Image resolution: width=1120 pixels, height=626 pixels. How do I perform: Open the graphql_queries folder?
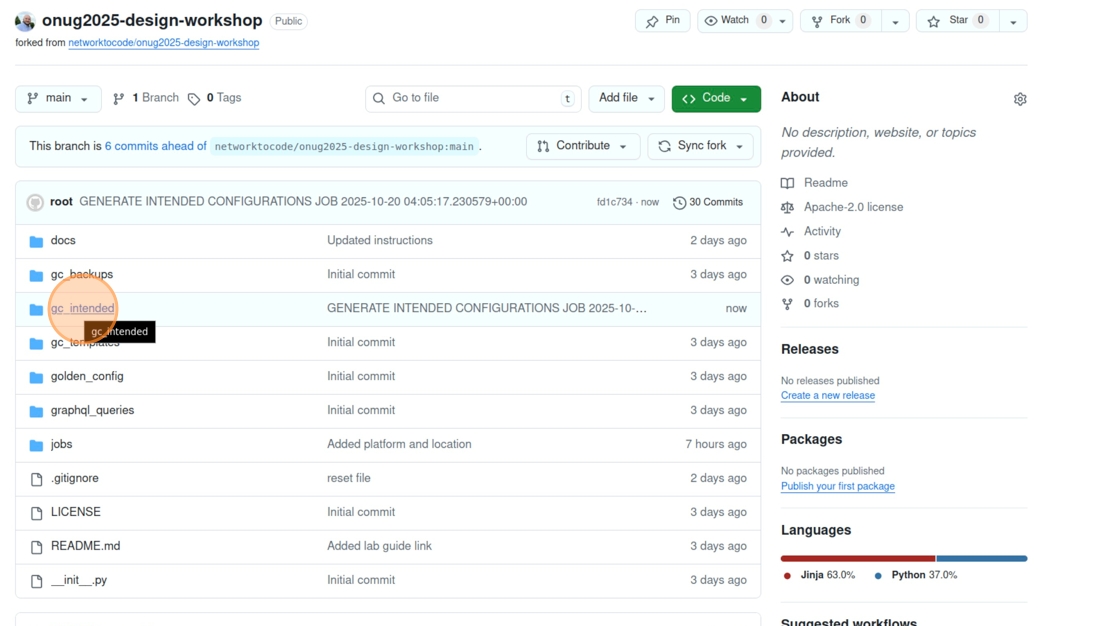pos(92,410)
